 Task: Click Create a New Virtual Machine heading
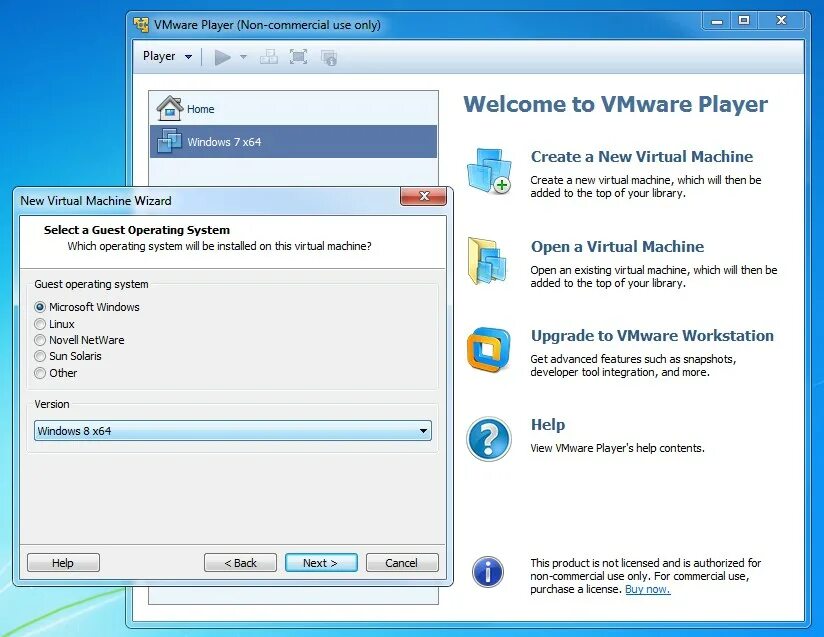642,157
